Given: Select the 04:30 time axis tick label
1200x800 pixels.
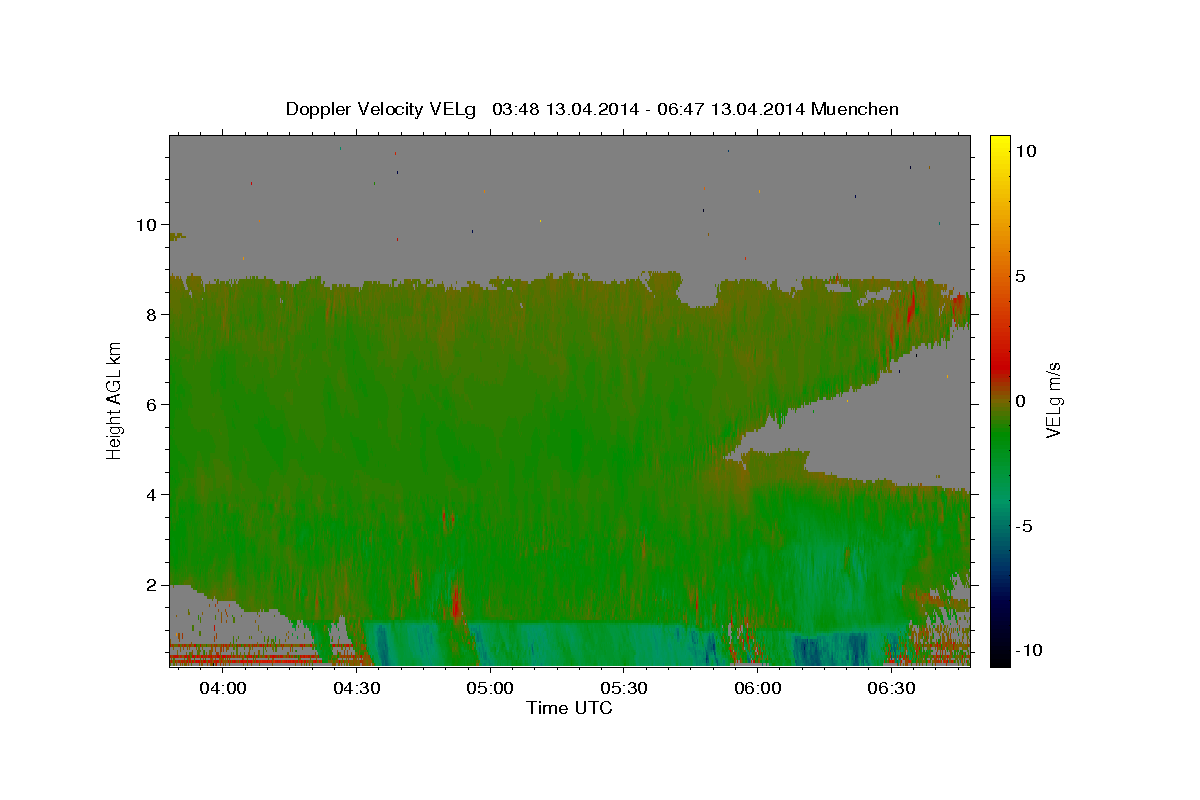Looking at the screenshot, I should [x=356, y=689].
